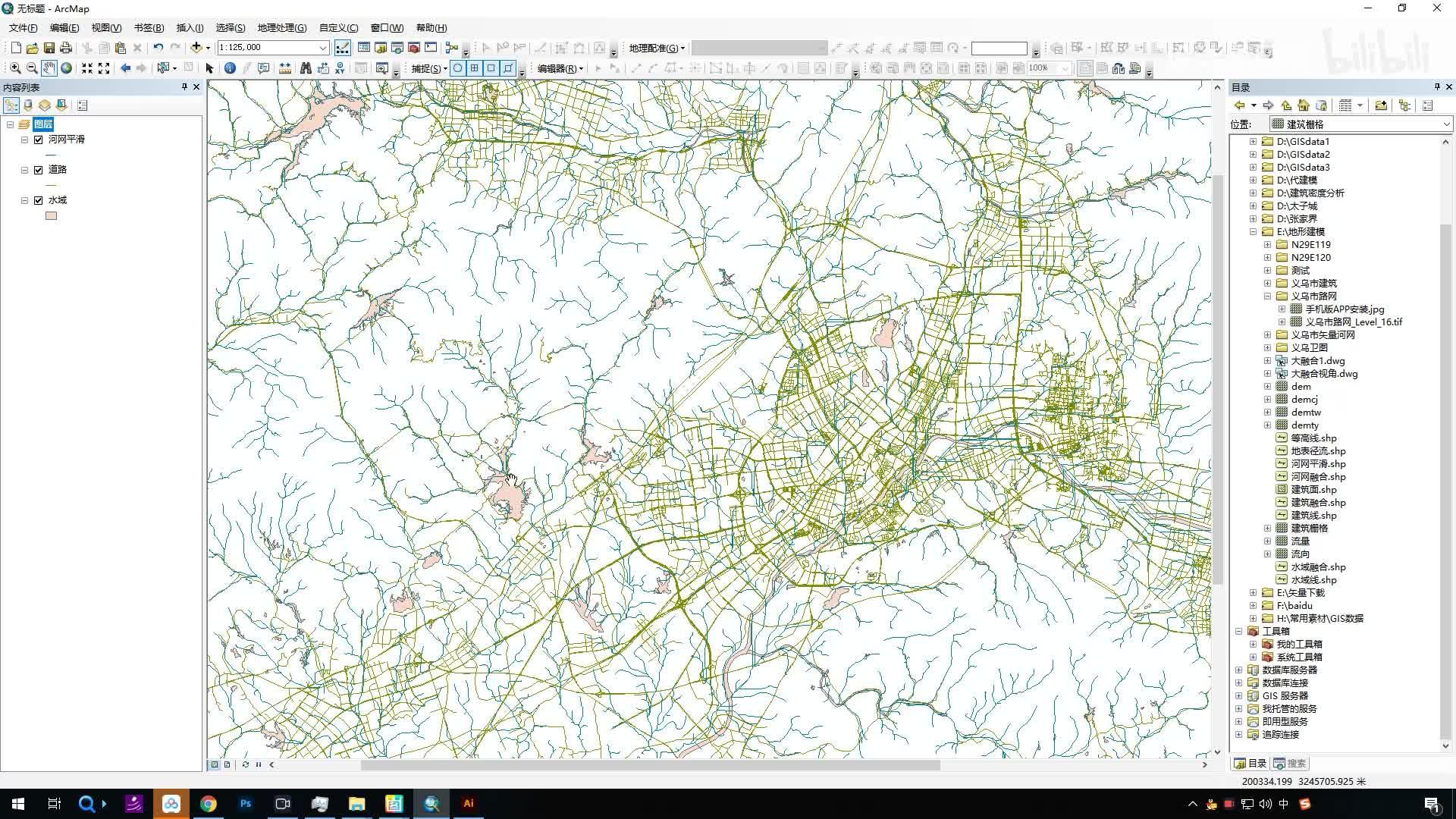This screenshot has width=1456, height=819.
Task: Print the map
Action: pyautogui.click(x=66, y=48)
